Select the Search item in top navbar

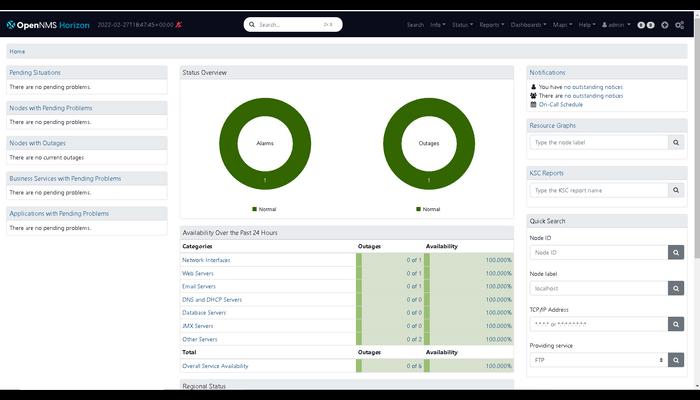click(415, 24)
